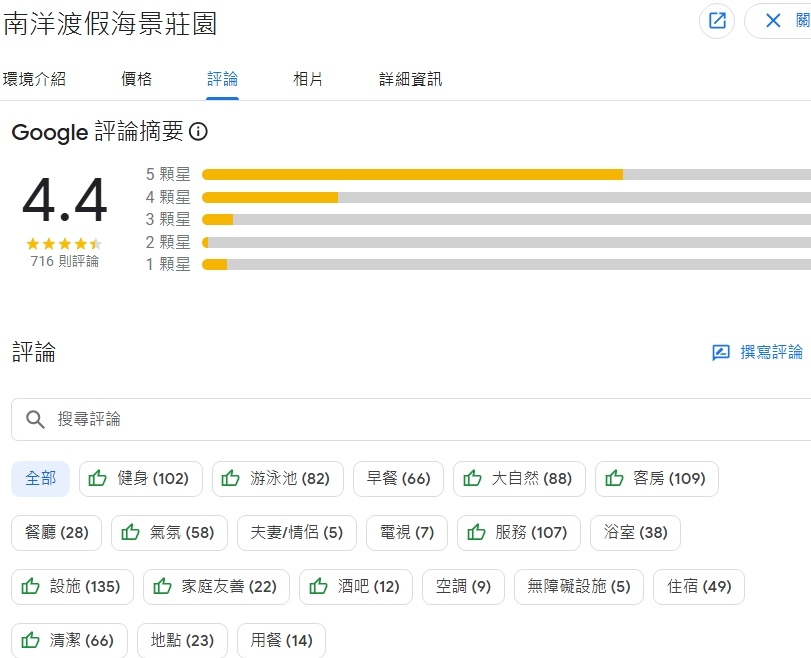
Task: Select the 全部 reviews filter
Action: pos(41,479)
